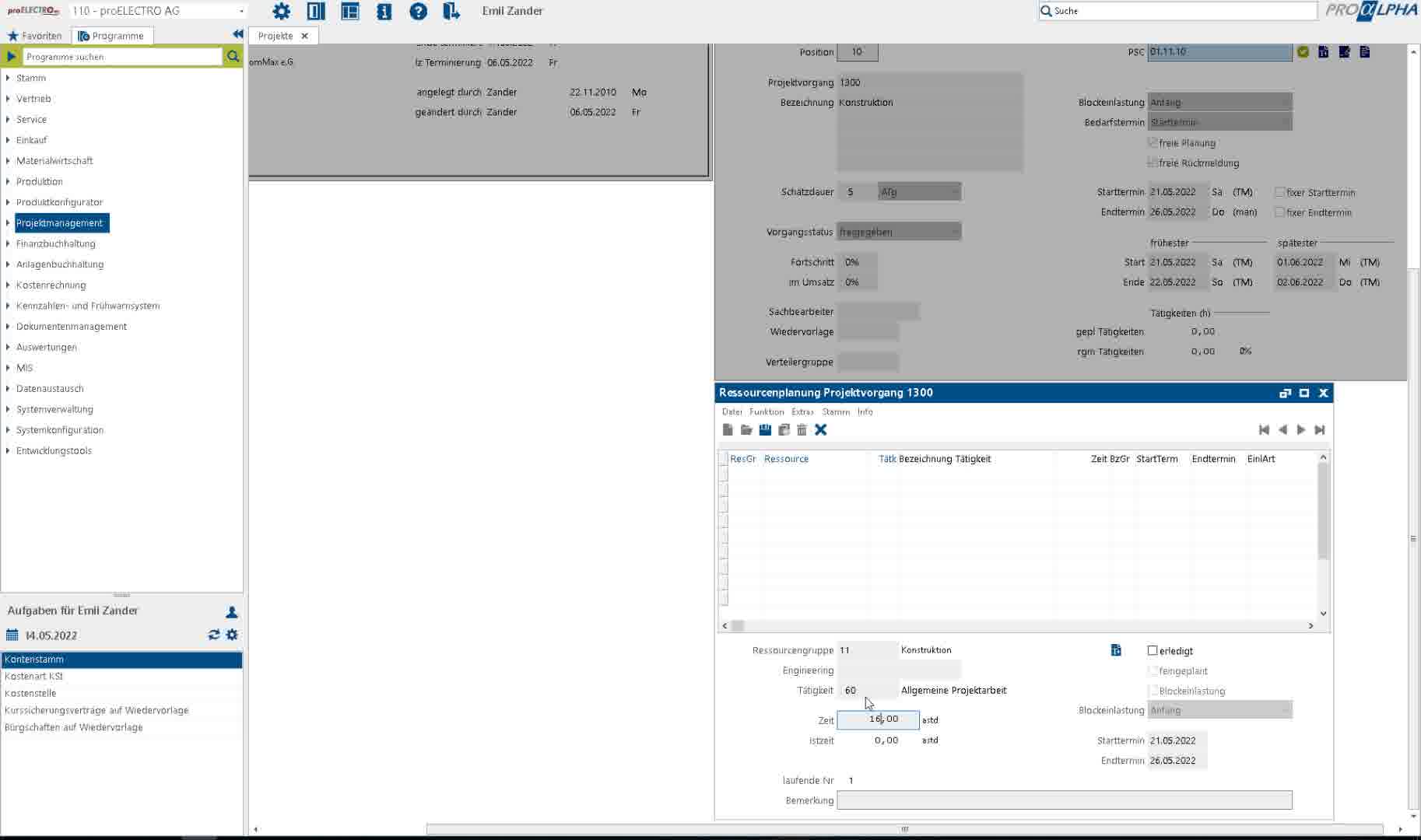Enable the fixer Endtermin checkbox
Viewport: 1421px width, 840px height.
(1279, 212)
